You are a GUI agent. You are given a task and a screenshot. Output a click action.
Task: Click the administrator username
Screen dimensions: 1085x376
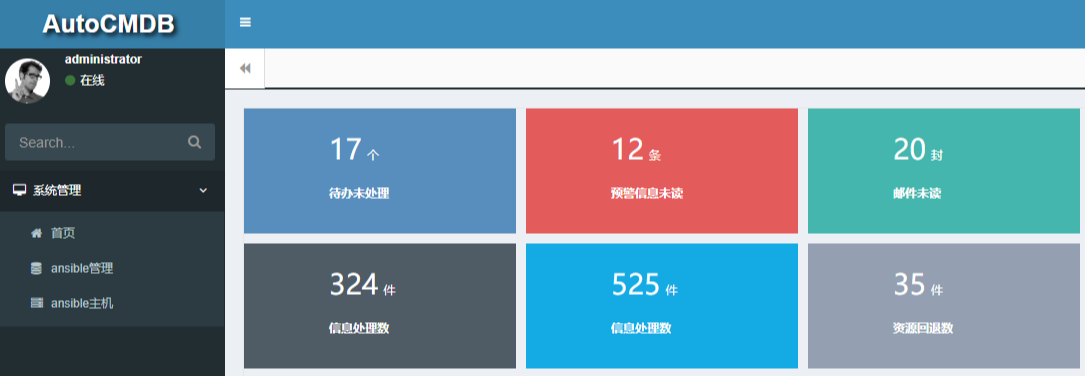coord(103,60)
